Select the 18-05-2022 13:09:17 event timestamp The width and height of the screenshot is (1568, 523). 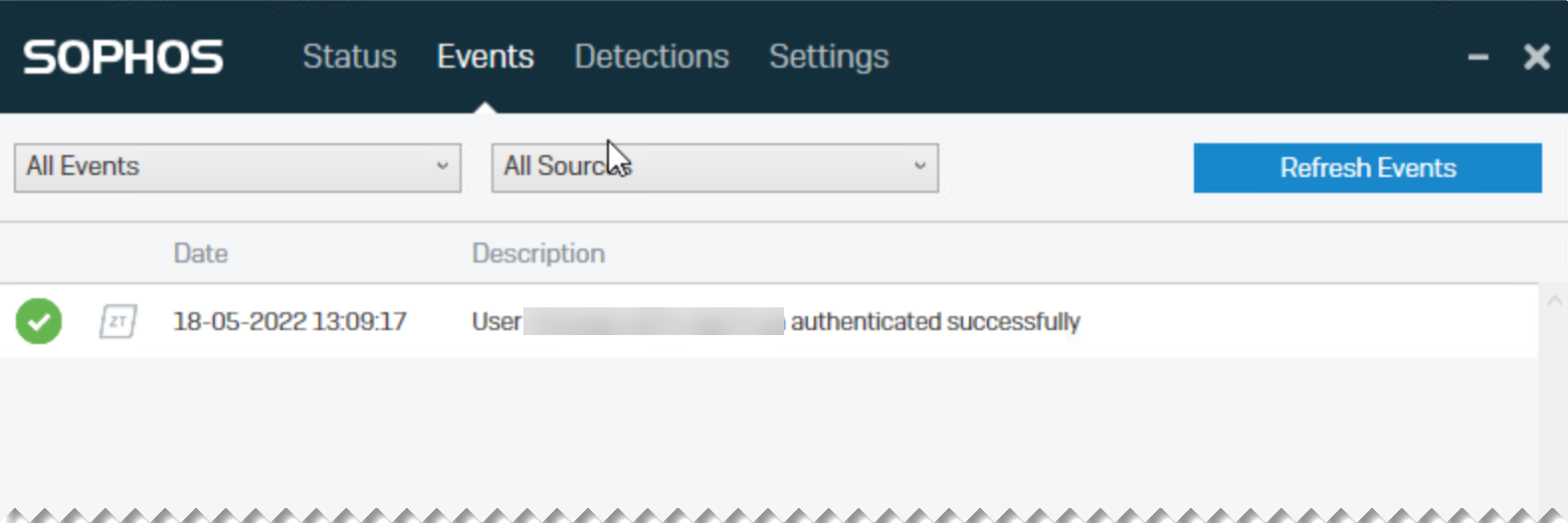click(290, 321)
